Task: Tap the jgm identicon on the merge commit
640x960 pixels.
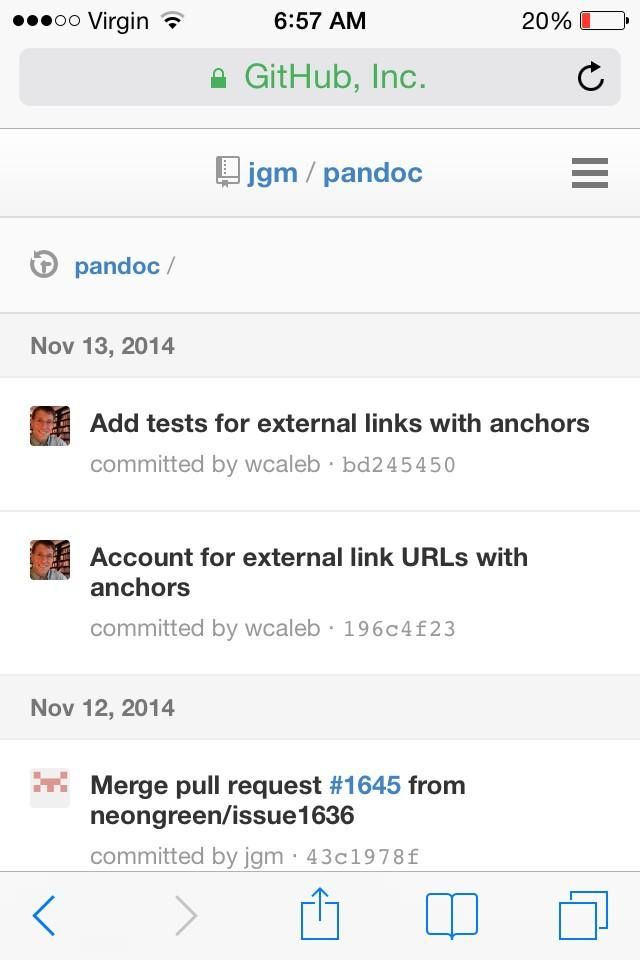Action: [50, 788]
